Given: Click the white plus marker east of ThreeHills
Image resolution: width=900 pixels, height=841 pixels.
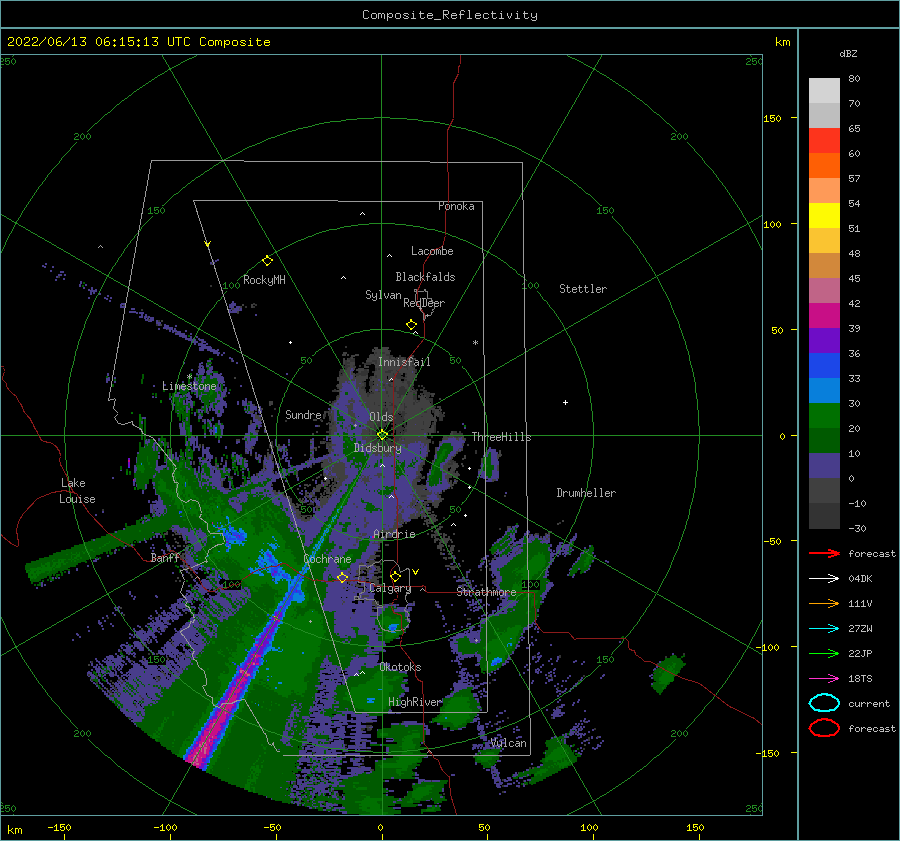Looking at the screenshot, I should (x=565, y=402).
